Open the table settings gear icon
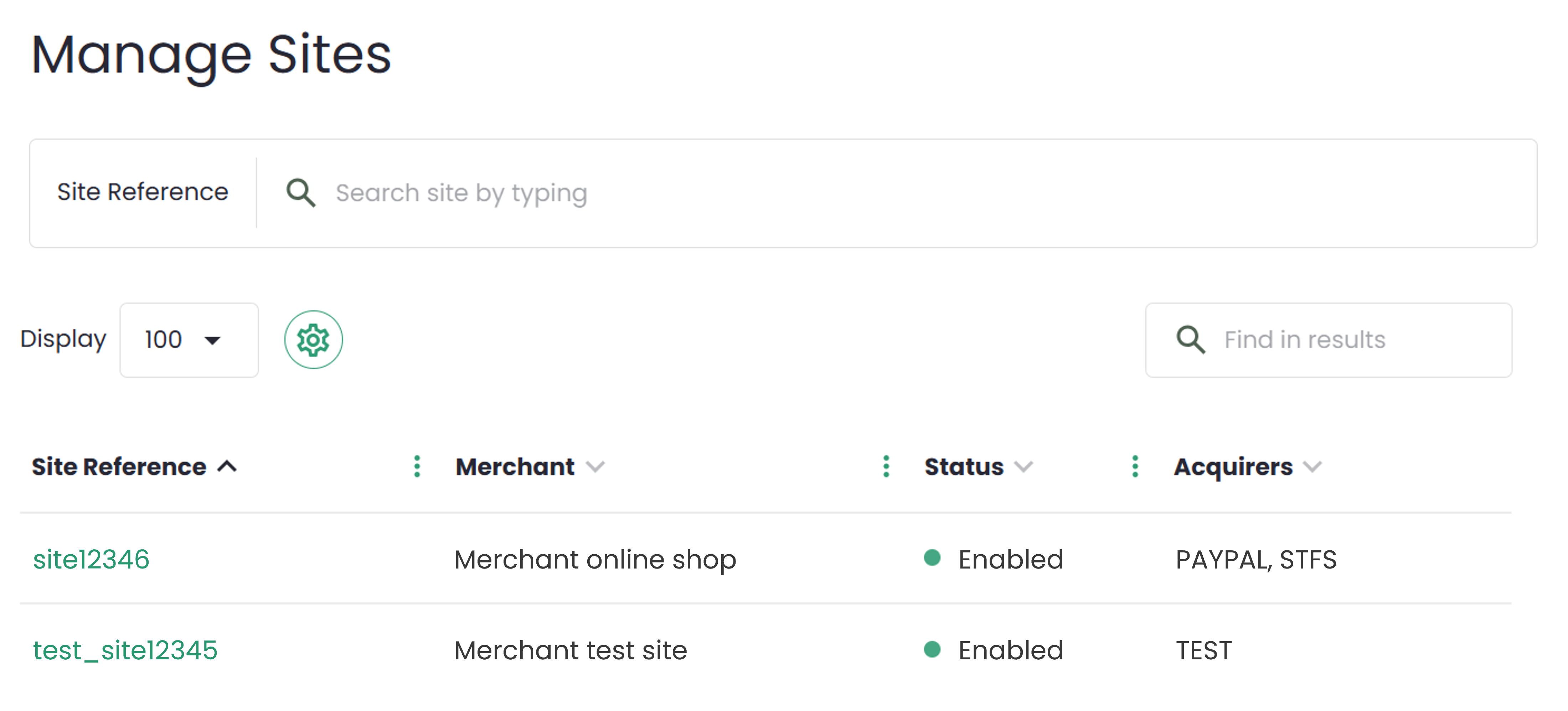Viewport: 1568px width, 711px height. pyautogui.click(x=314, y=339)
